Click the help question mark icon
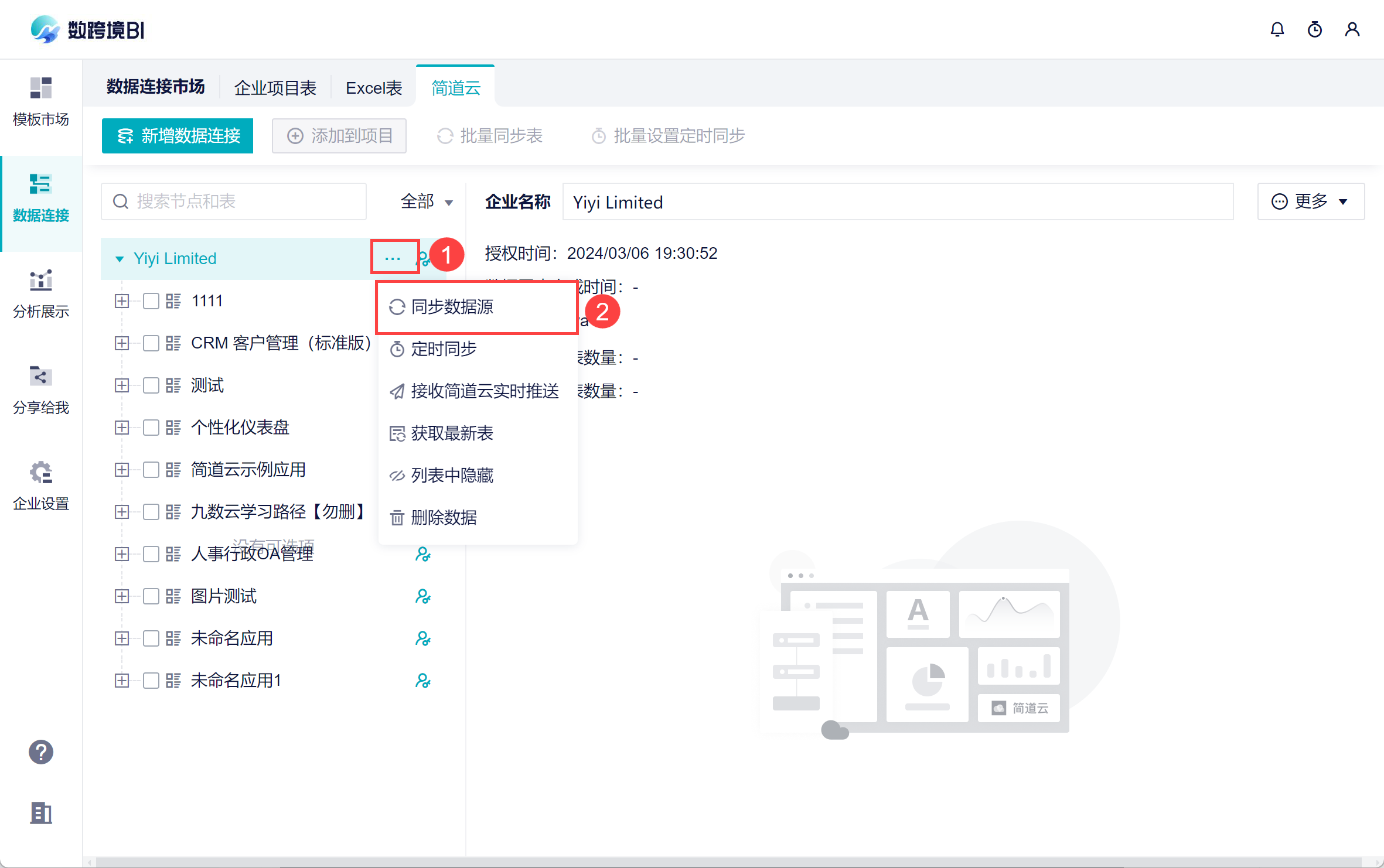Screen dimensions: 1384x868 click(41, 752)
